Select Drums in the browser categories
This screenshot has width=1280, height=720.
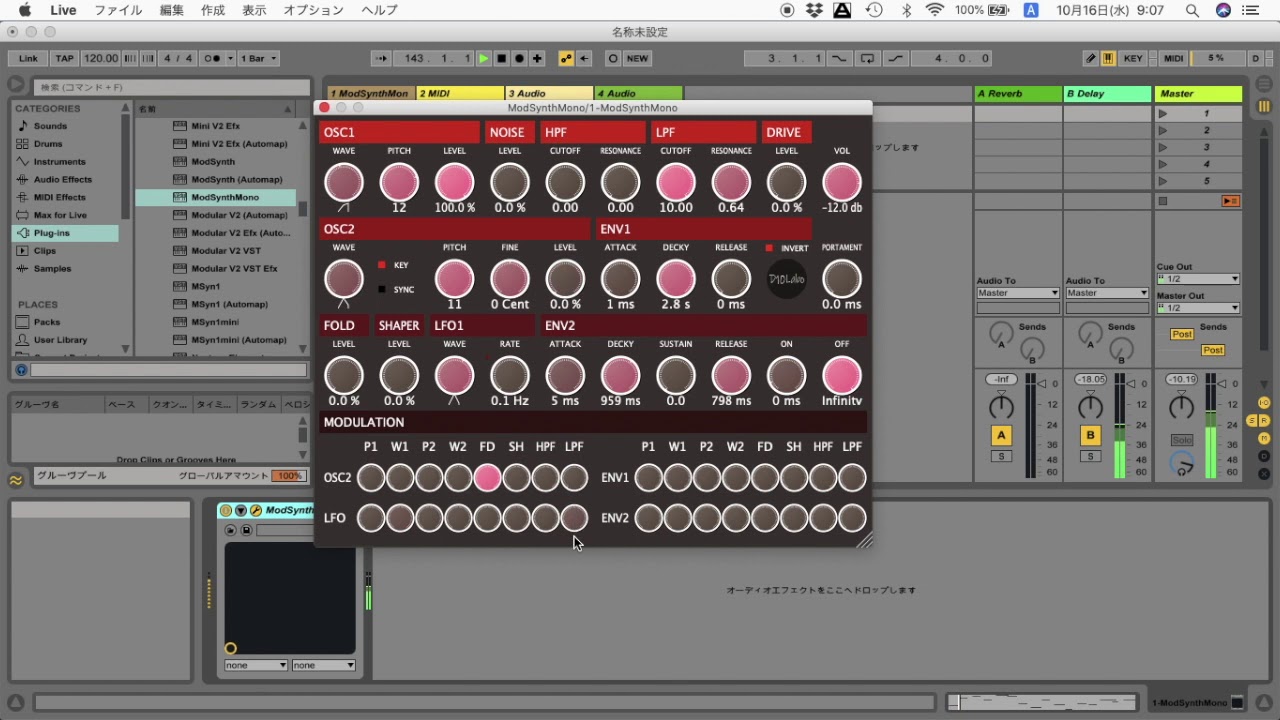[48, 144]
